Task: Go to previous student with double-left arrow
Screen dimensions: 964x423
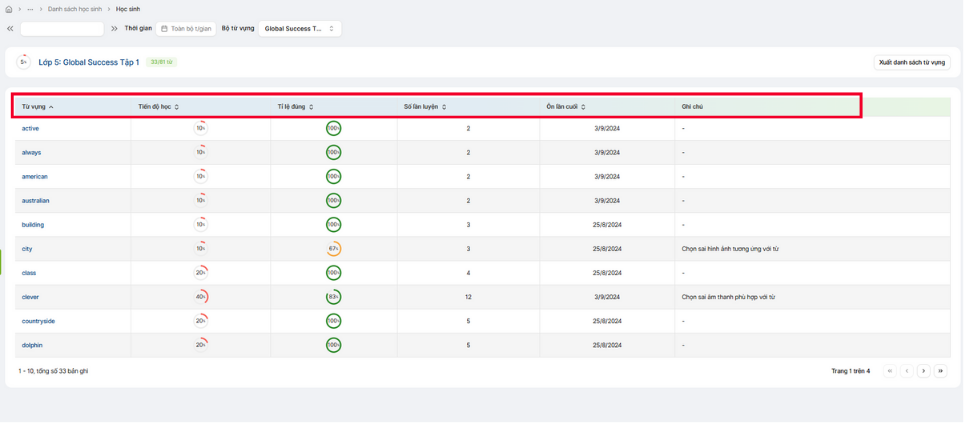Action: coord(10,29)
